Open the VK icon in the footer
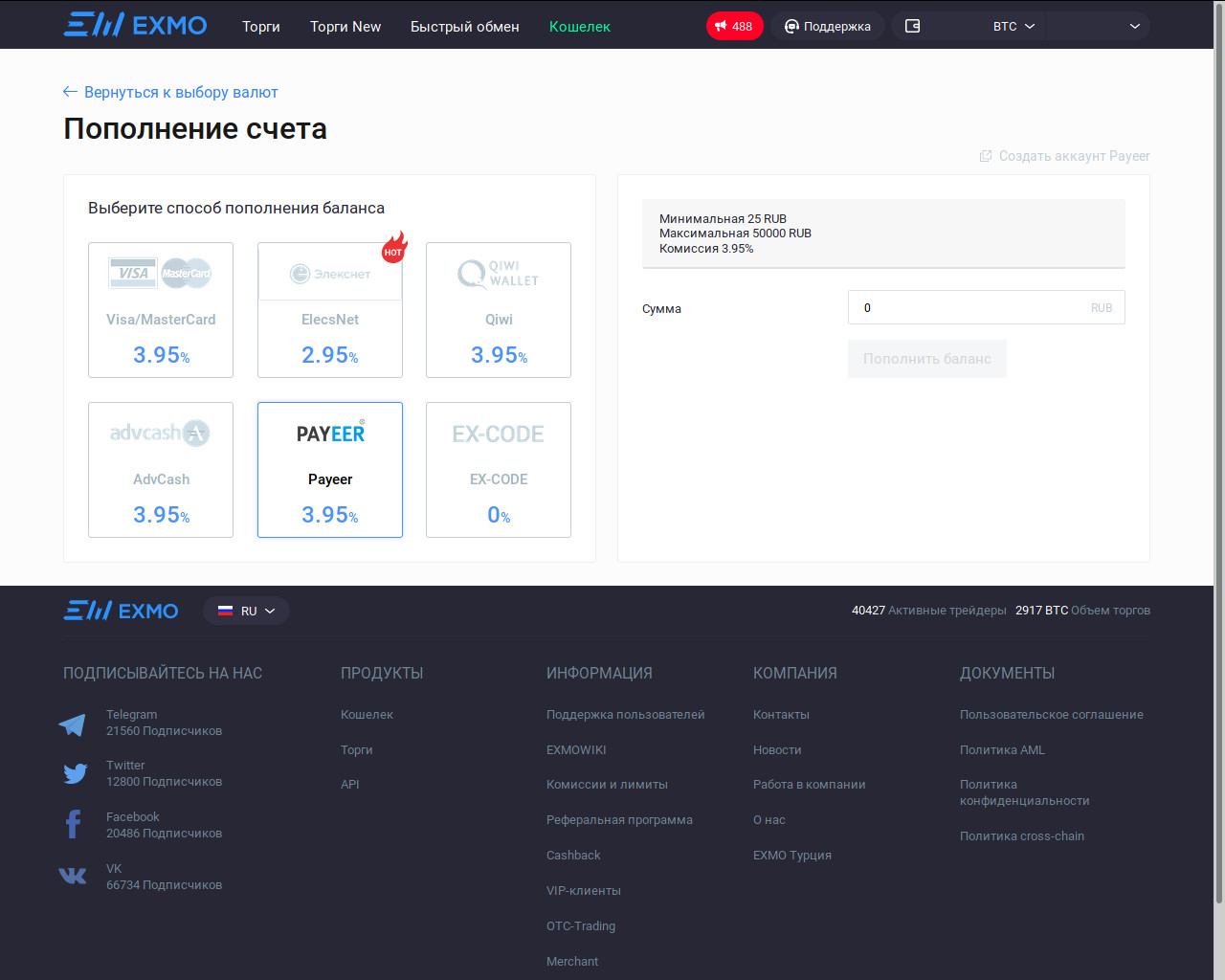Viewport: 1225px width, 980px height. click(x=73, y=875)
